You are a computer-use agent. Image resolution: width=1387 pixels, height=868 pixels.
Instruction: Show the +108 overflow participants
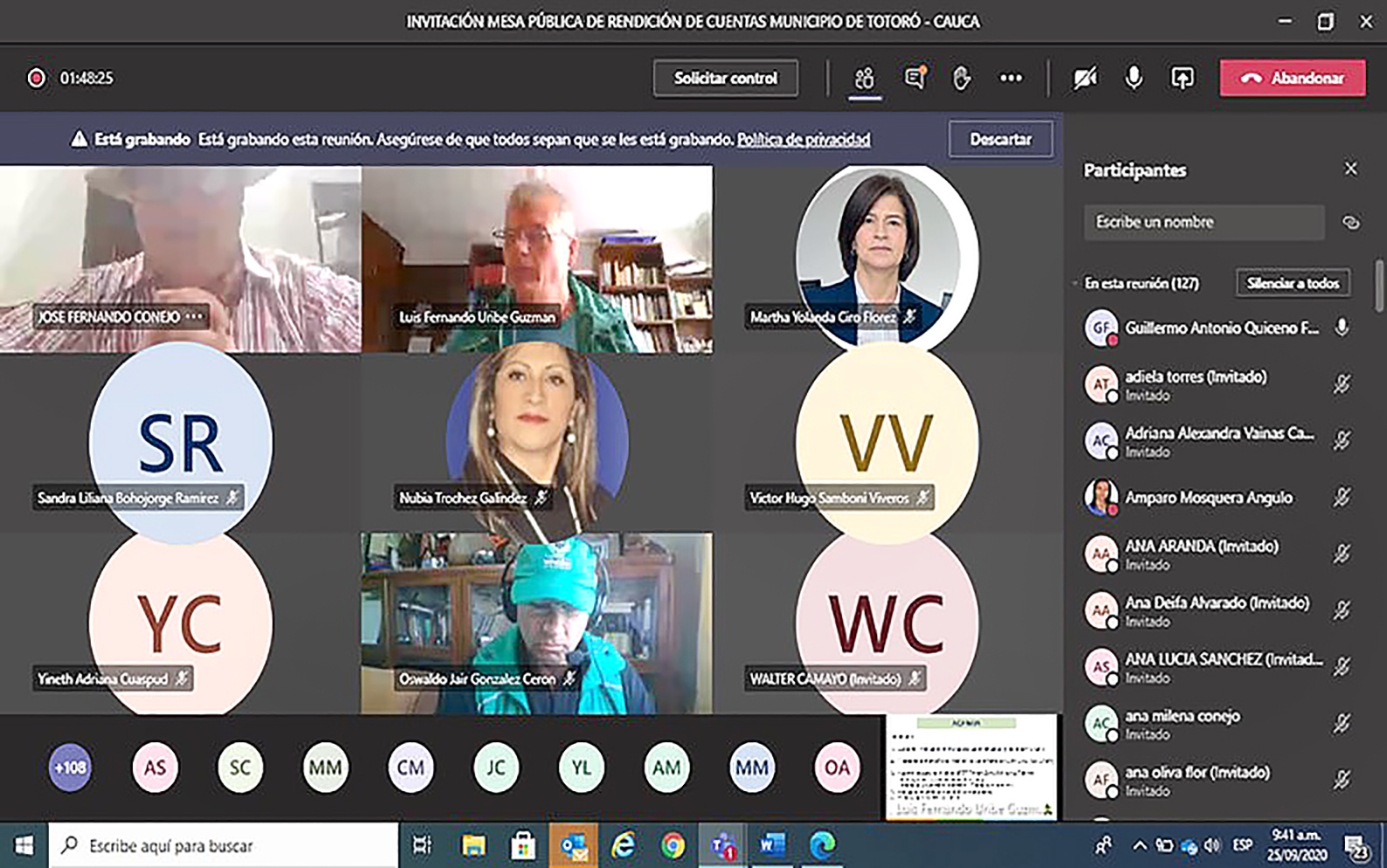point(70,768)
